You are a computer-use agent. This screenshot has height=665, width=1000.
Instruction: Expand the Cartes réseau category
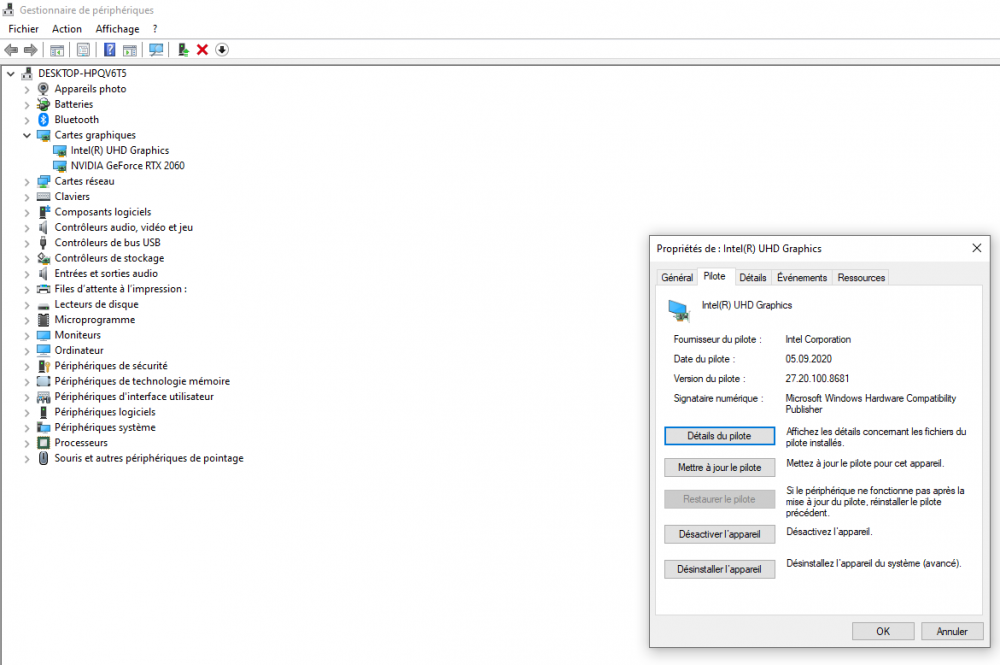(27, 182)
